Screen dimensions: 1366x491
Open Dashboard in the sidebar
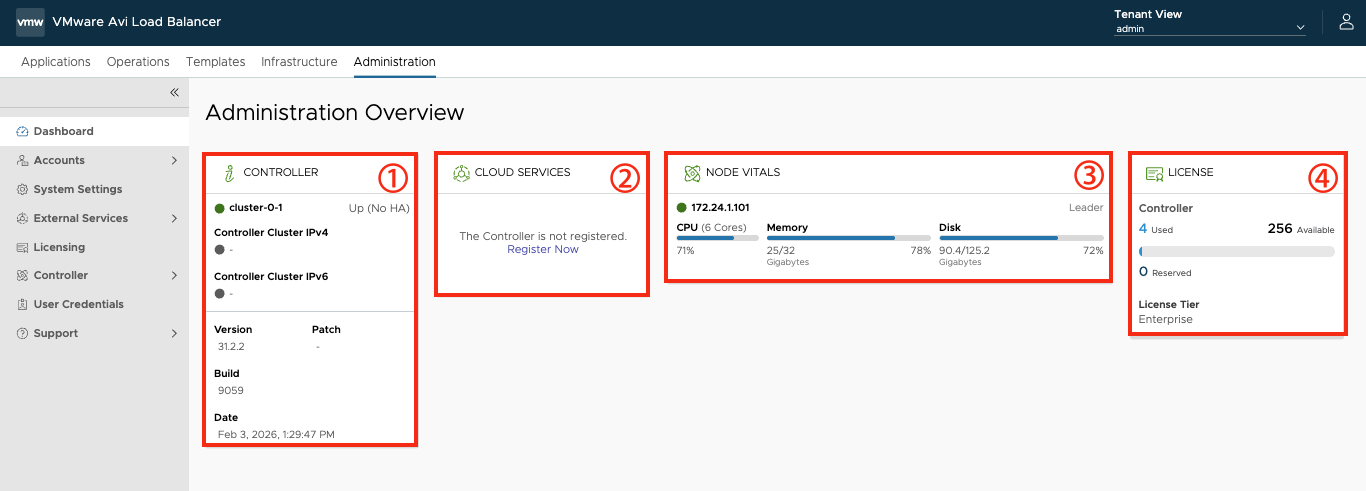(94, 131)
